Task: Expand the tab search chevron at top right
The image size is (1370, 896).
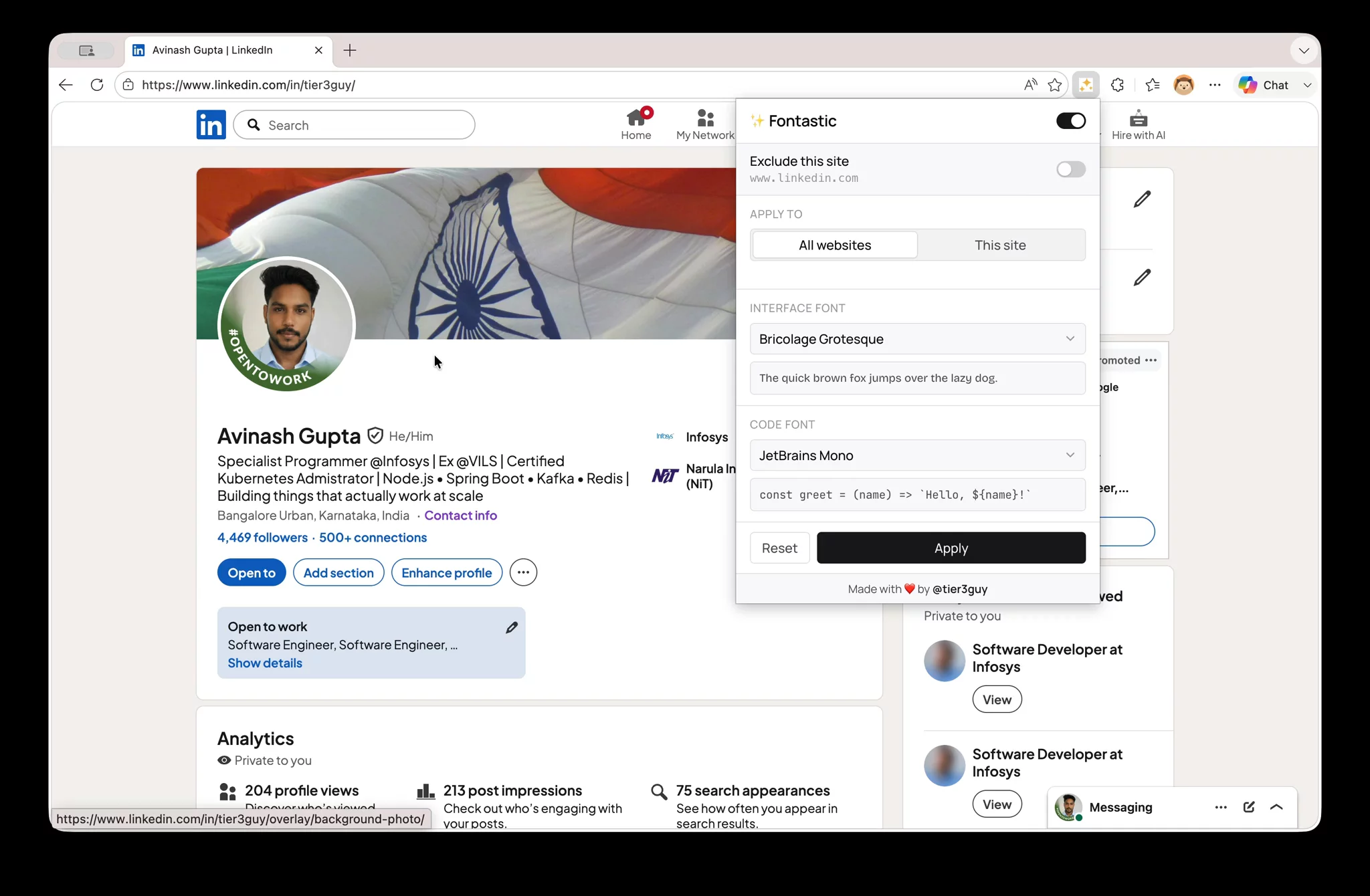Action: pos(1304,50)
